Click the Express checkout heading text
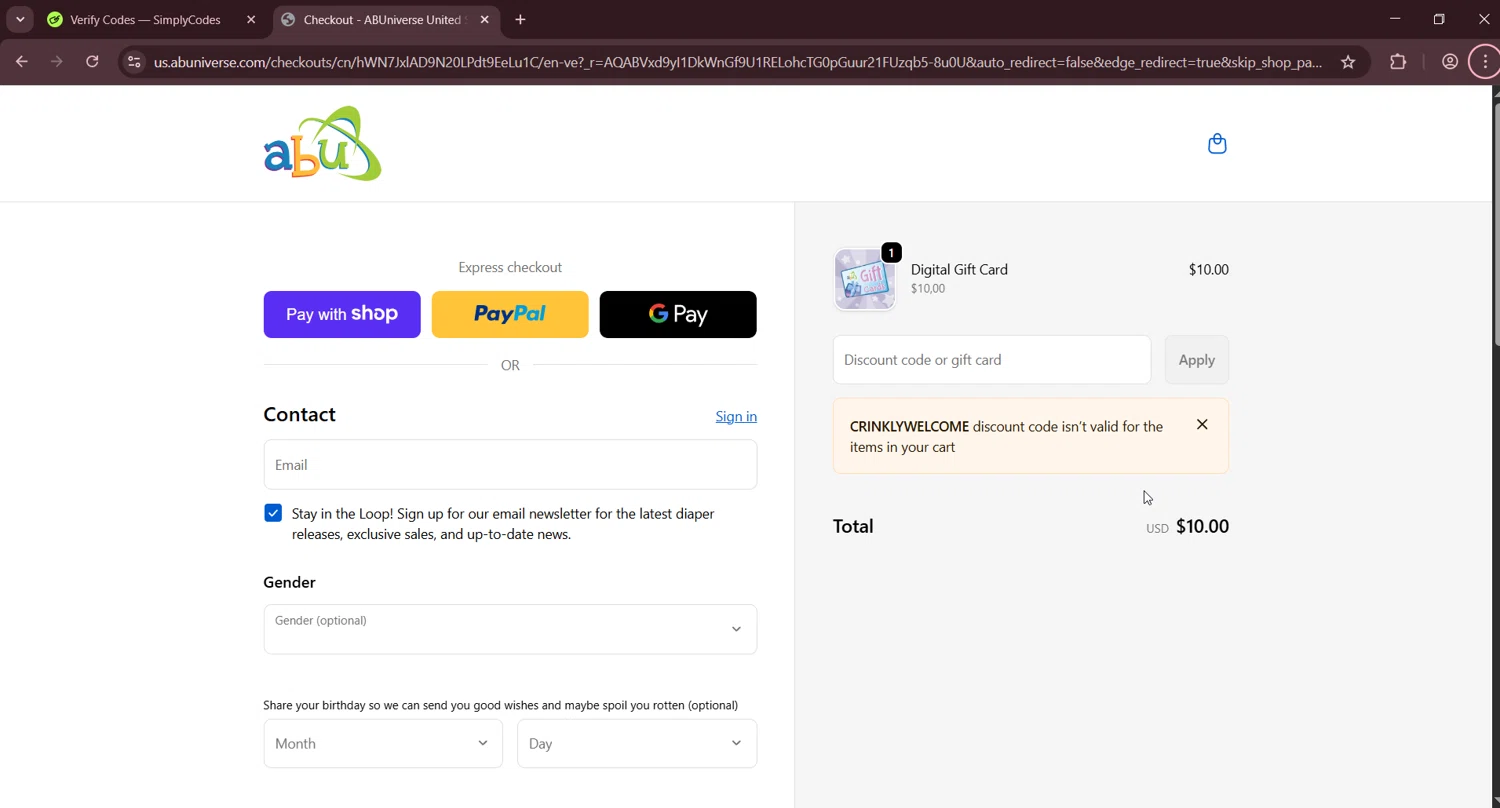Screen dimensions: 1500x808 coord(510,267)
